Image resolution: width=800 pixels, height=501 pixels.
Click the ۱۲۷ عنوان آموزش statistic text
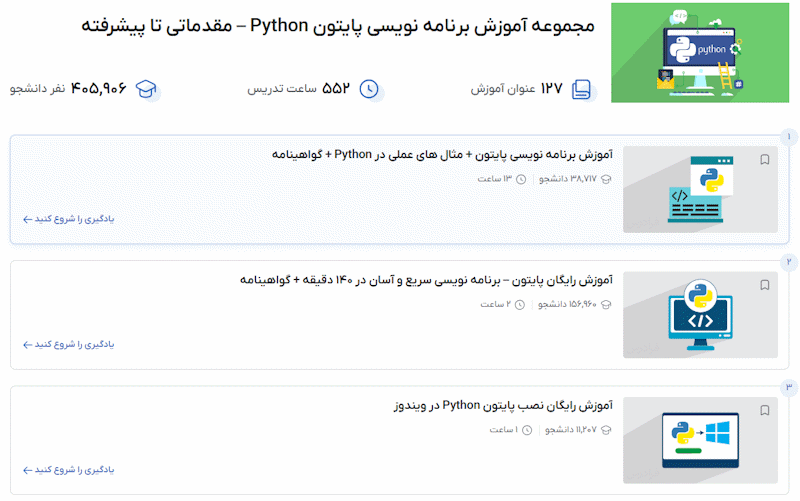516,89
